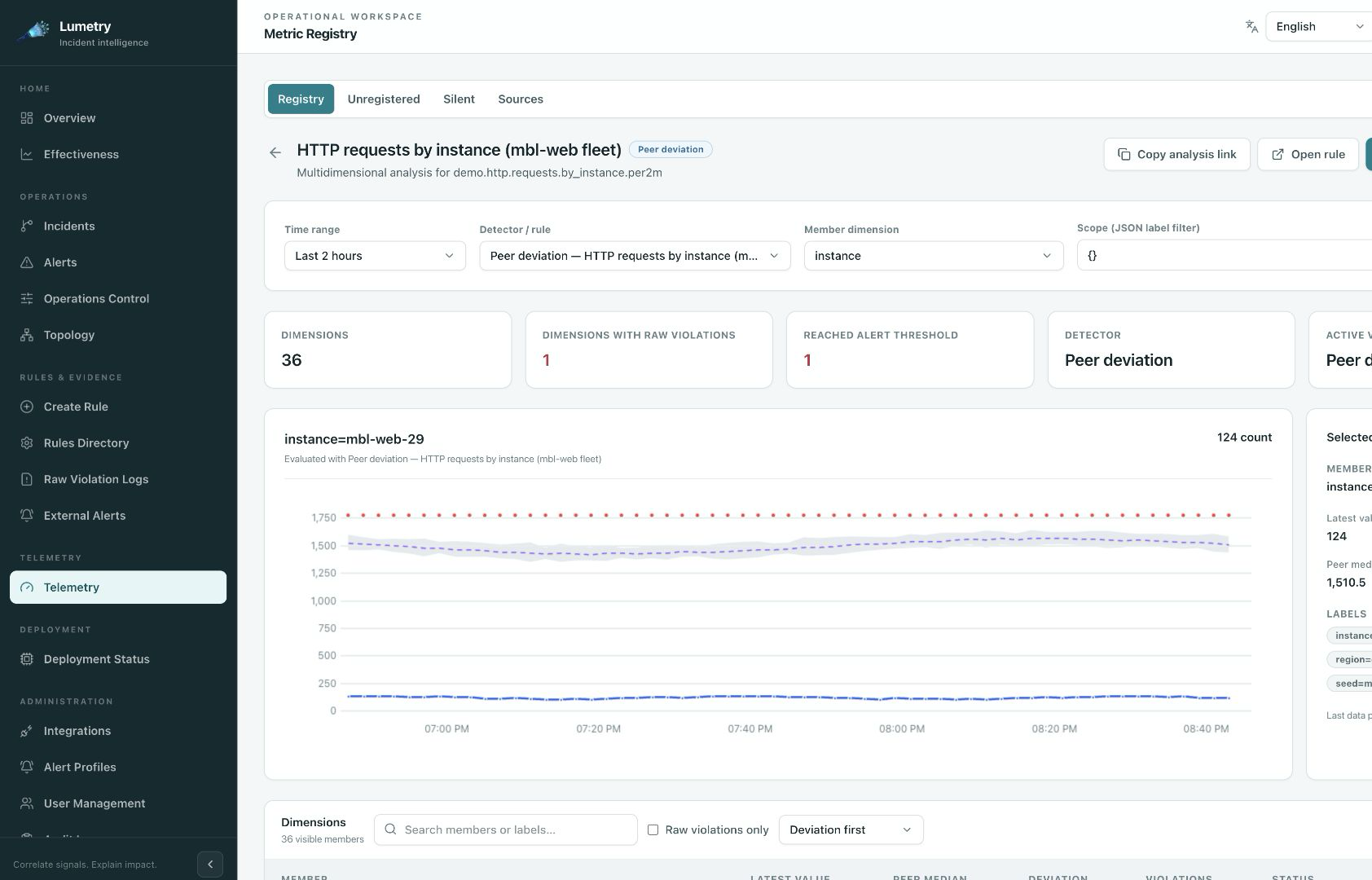Switch to the Silent tab

pos(459,99)
